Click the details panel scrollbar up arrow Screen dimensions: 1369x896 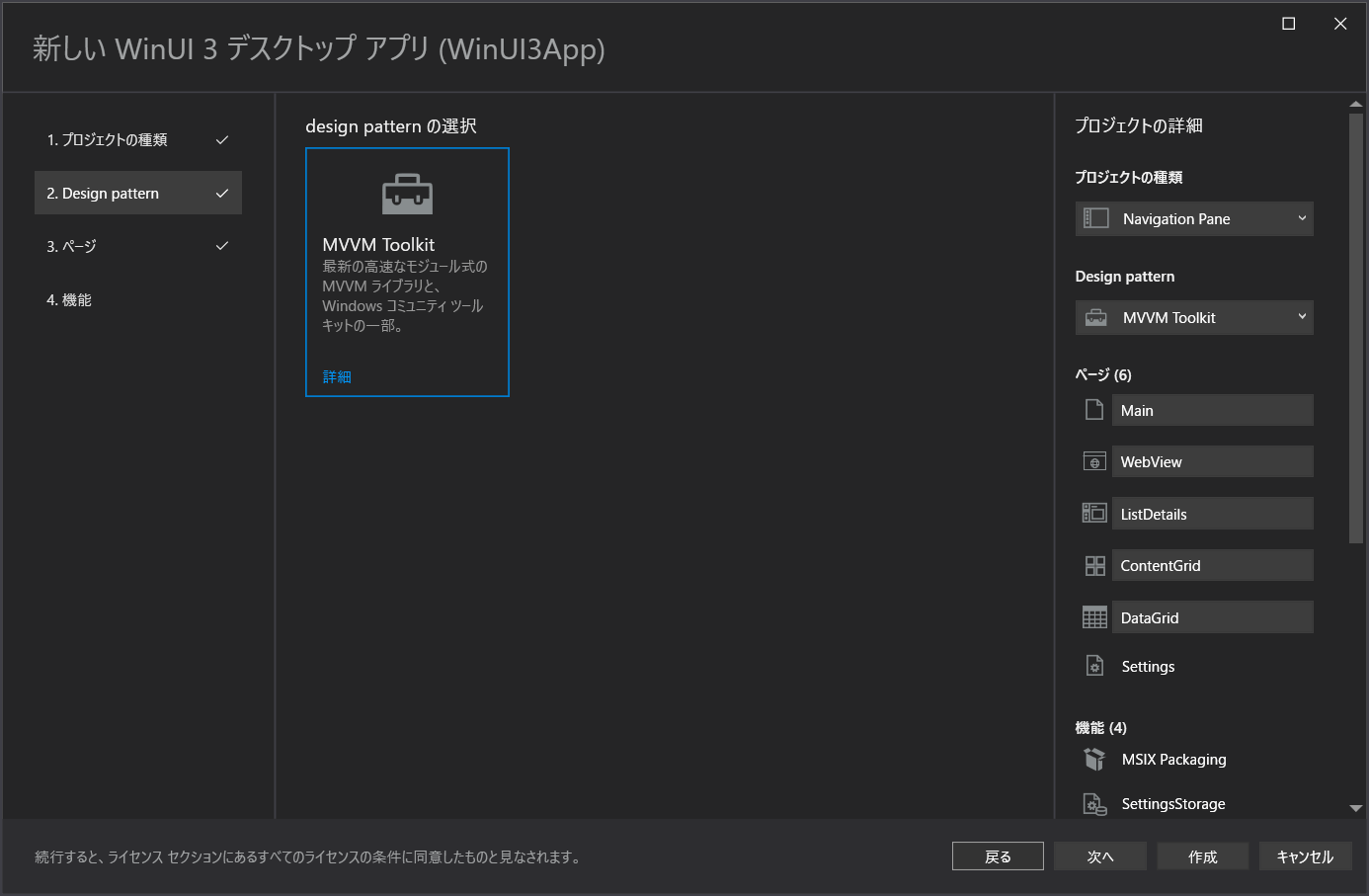[x=1356, y=104]
